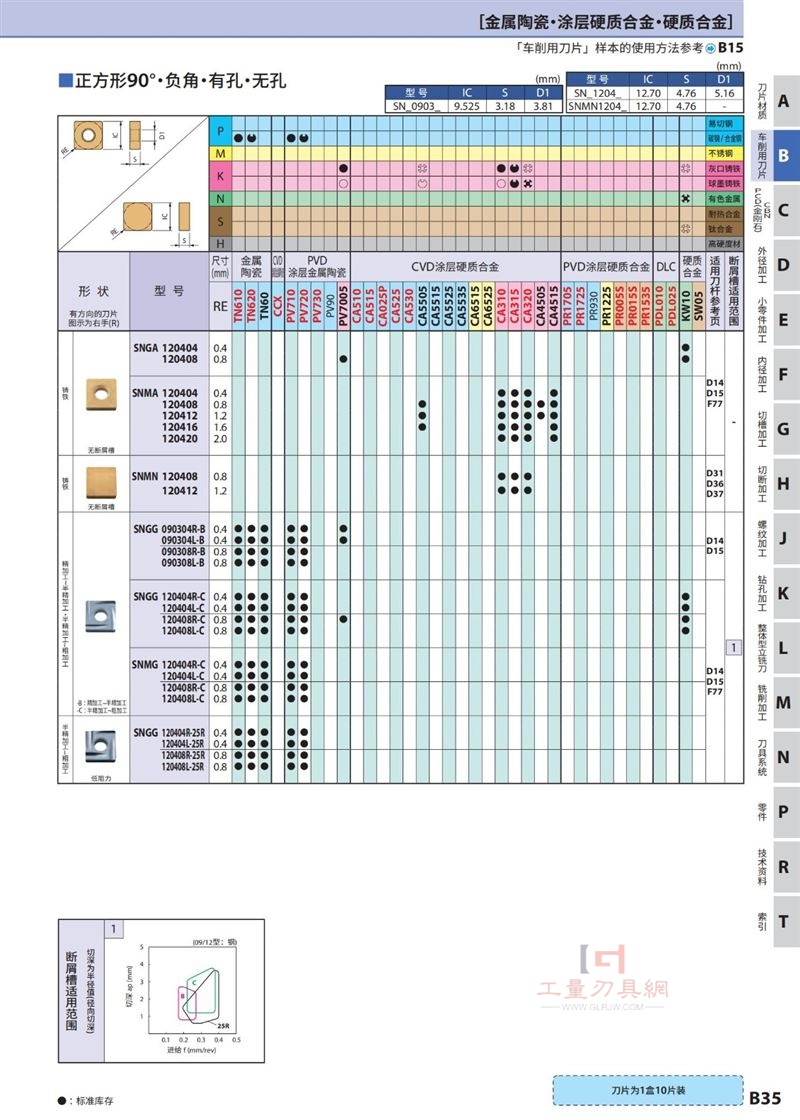Click the SN_0903_ dimension table row
The width and height of the screenshot is (800, 1120).
(473, 106)
